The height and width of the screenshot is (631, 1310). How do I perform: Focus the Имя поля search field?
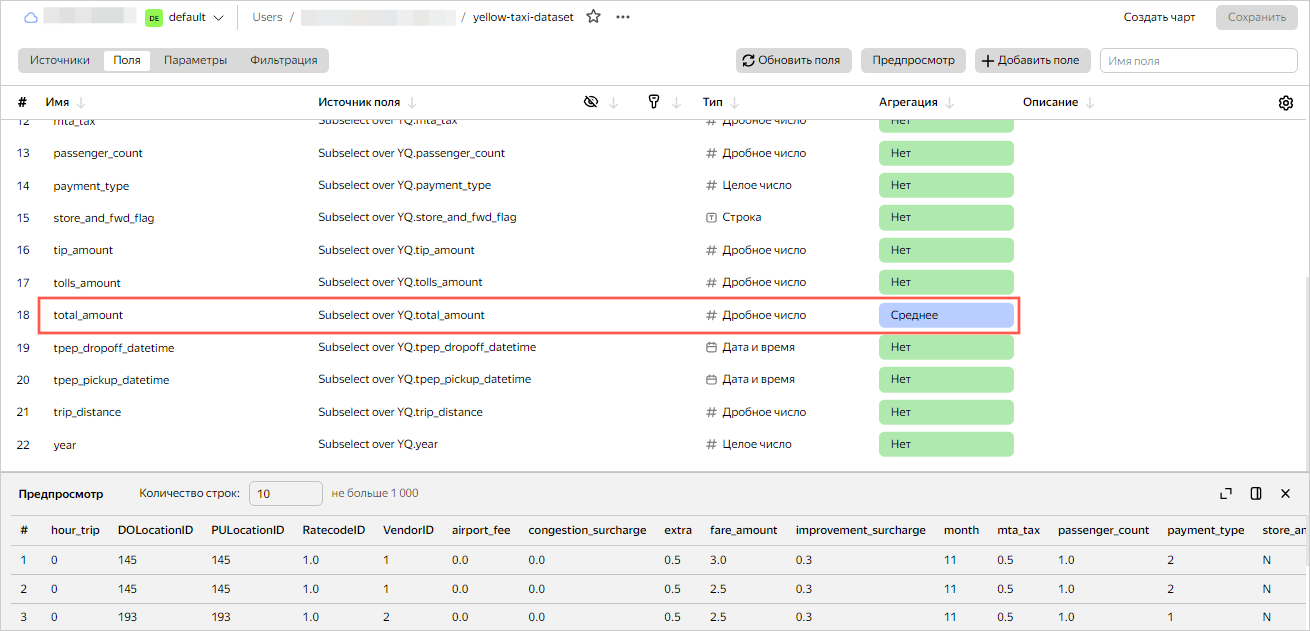[x=1198, y=61]
